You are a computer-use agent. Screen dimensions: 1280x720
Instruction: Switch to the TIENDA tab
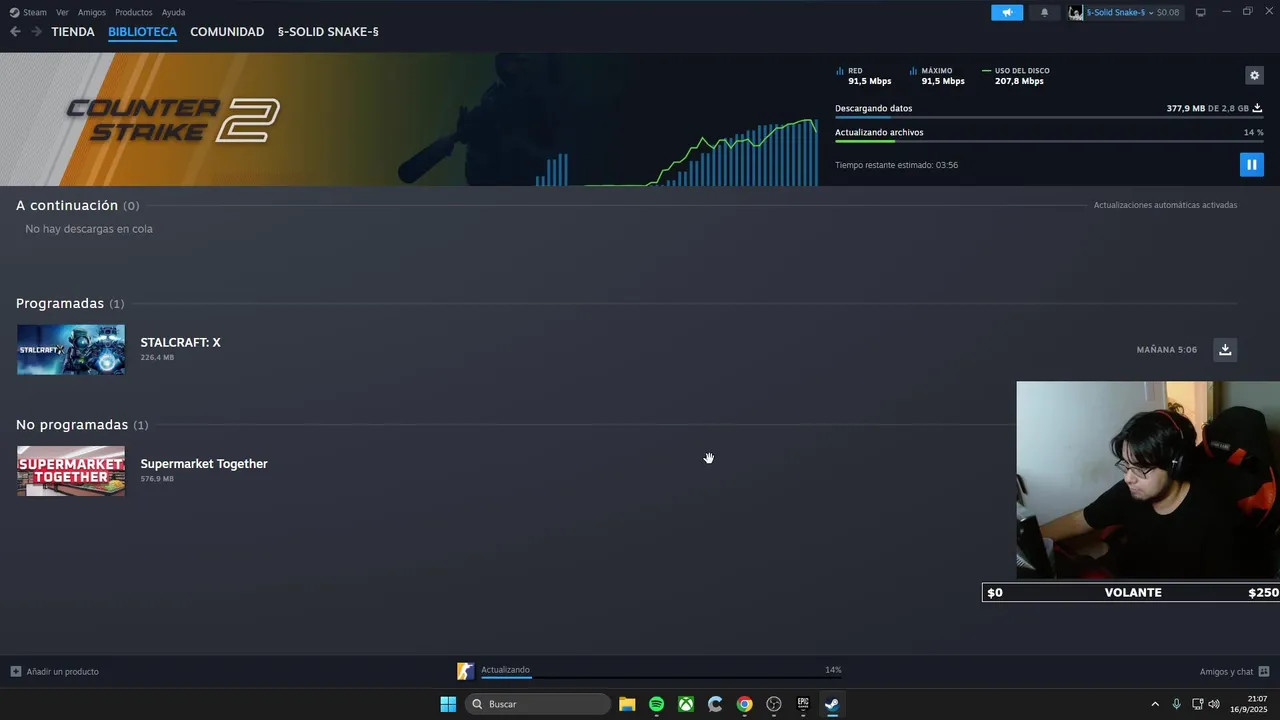[73, 32]
